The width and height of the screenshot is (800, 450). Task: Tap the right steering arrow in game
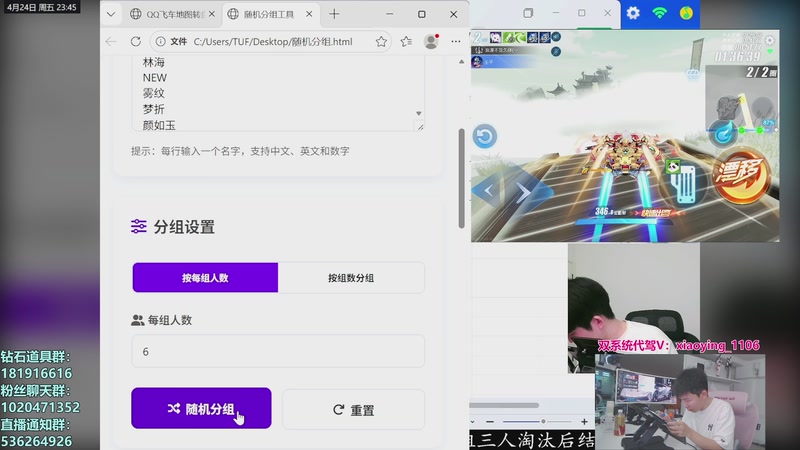(524, 192)
